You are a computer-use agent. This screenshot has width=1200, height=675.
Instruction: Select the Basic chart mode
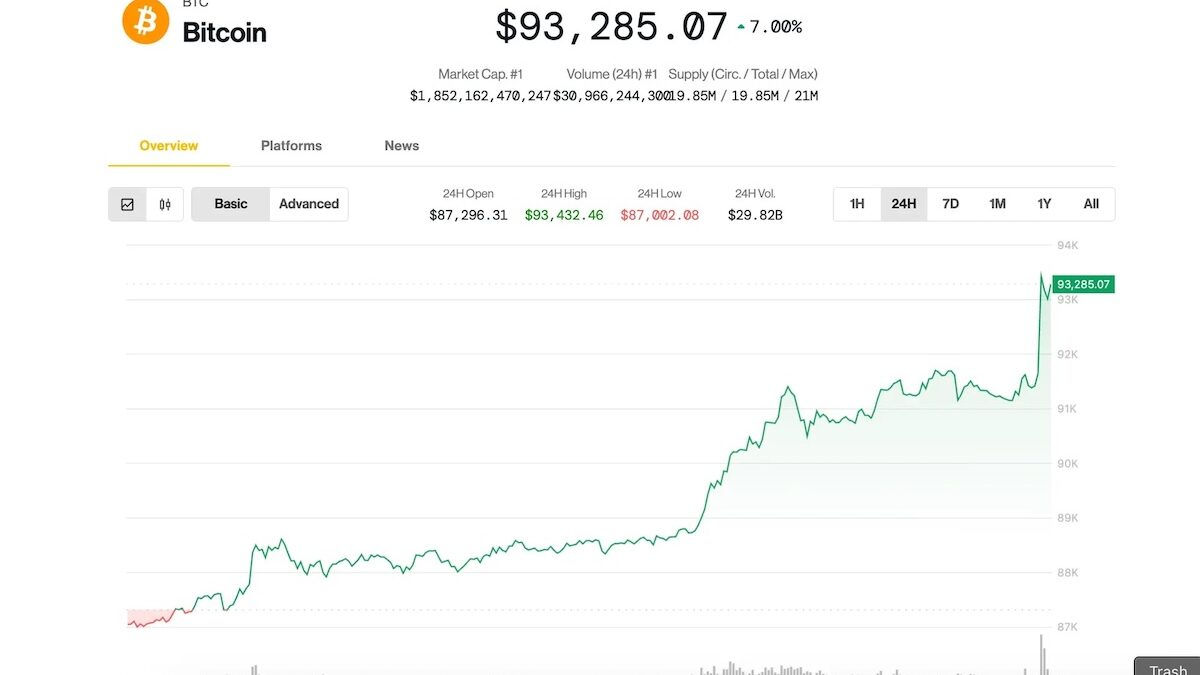point(231,204)
